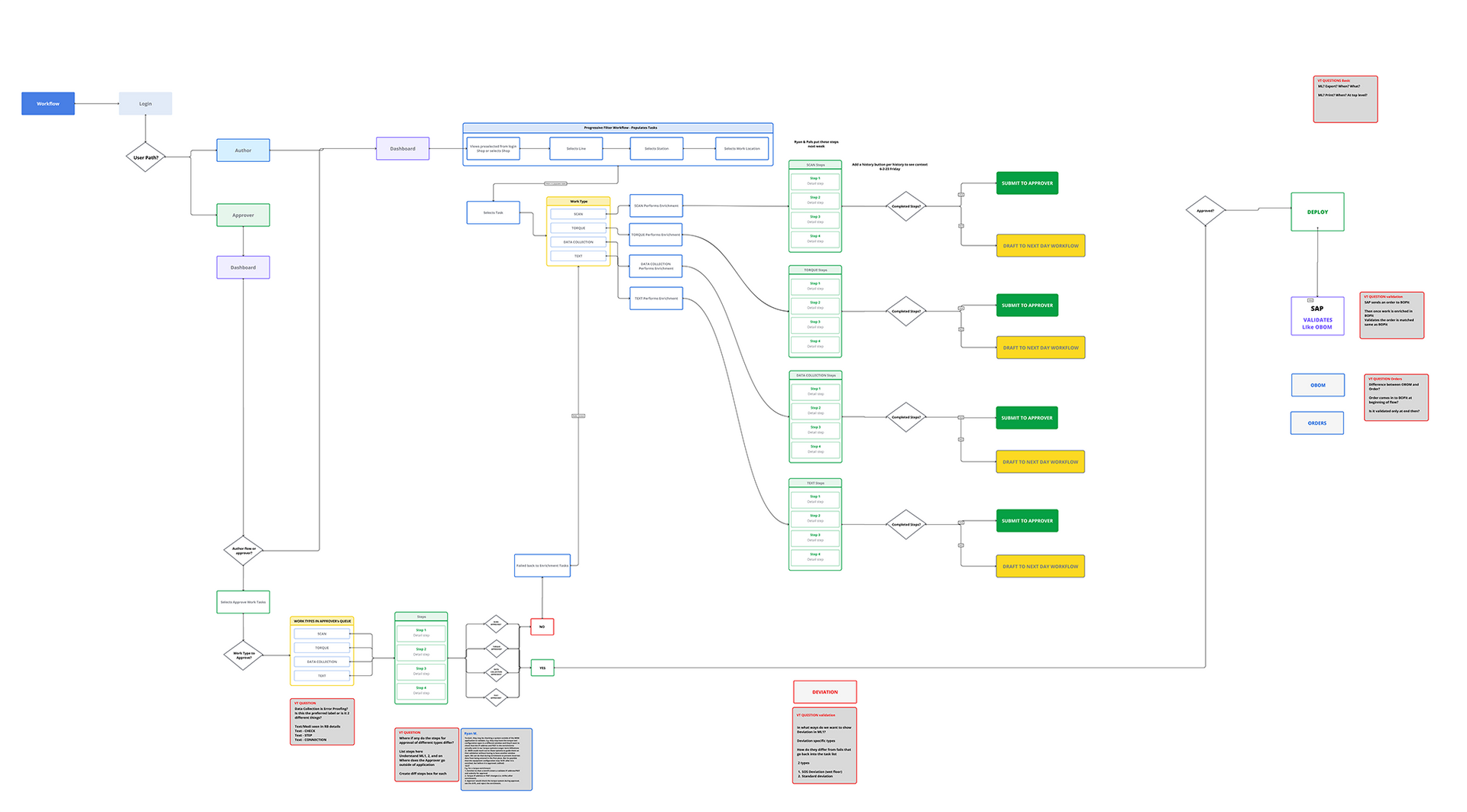Select the DATA COLLECTION Steps header
The image size is (1467, 812).
(815, 375)
